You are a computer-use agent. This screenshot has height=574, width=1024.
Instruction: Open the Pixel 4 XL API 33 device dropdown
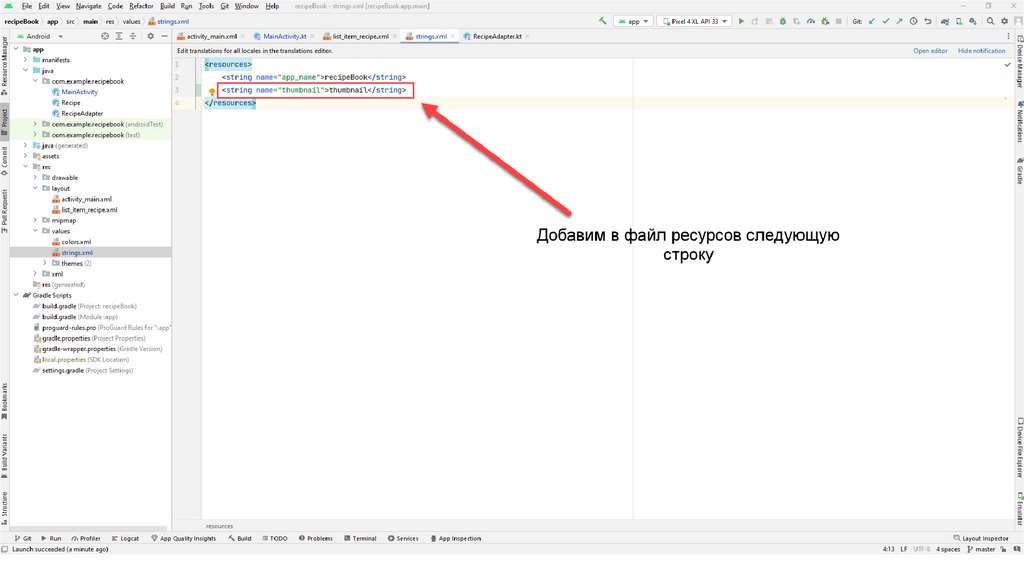(693, 21)
